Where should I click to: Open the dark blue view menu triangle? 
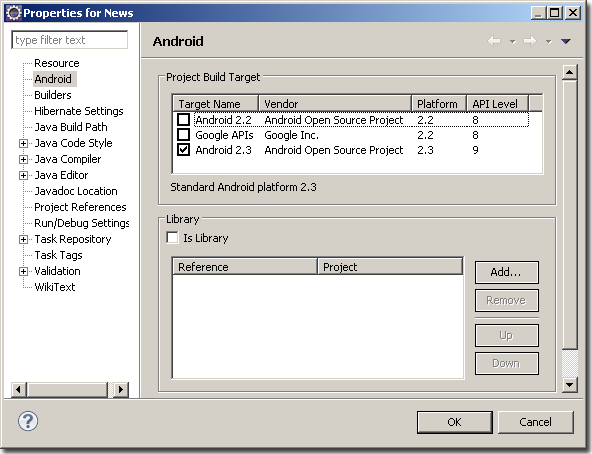tap(566, 41)
